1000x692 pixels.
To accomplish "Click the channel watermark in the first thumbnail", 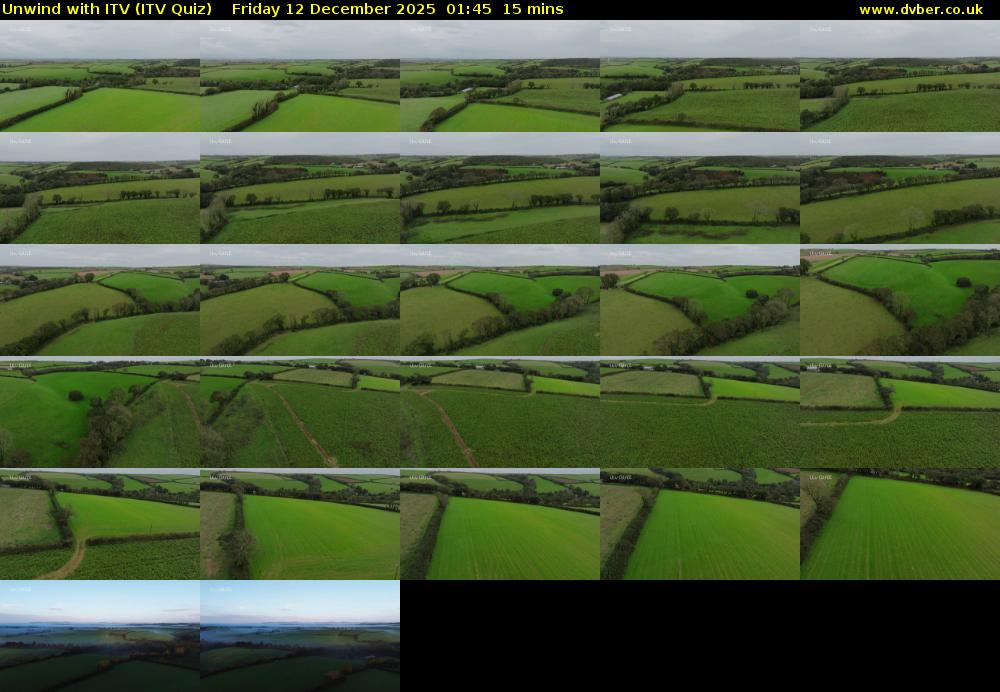I will pos(20,30).
